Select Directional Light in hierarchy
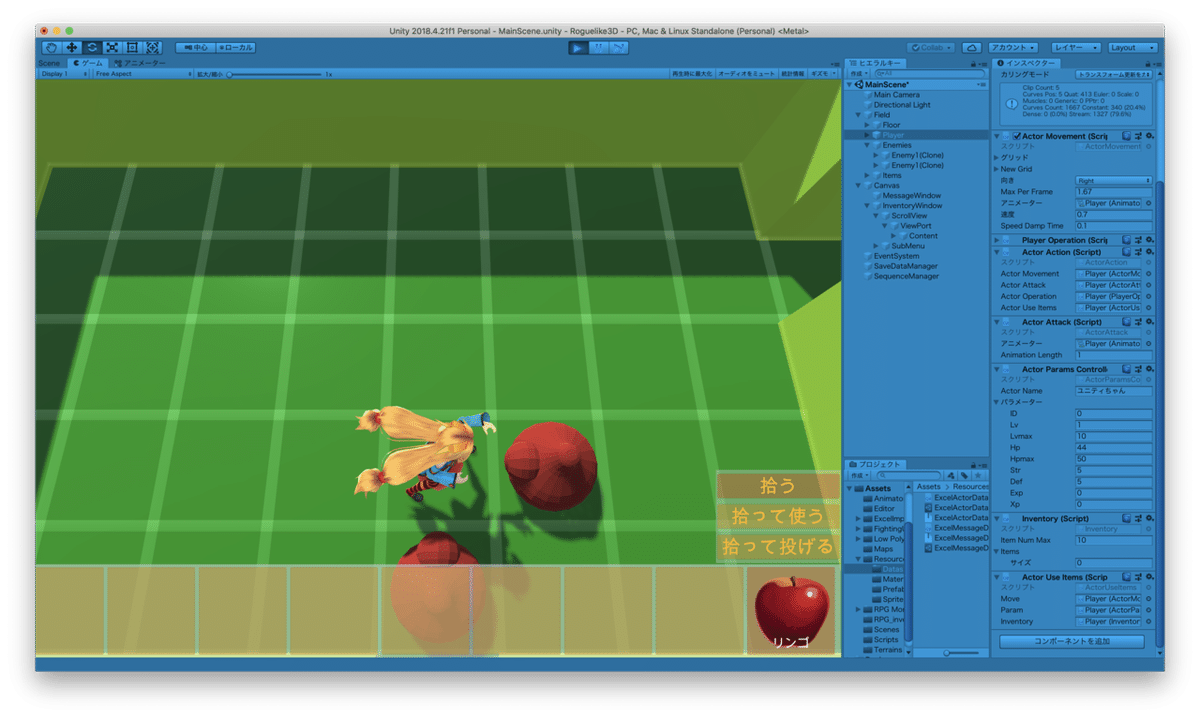Viewport: 1200px width, 718px height. coord(901,105)
